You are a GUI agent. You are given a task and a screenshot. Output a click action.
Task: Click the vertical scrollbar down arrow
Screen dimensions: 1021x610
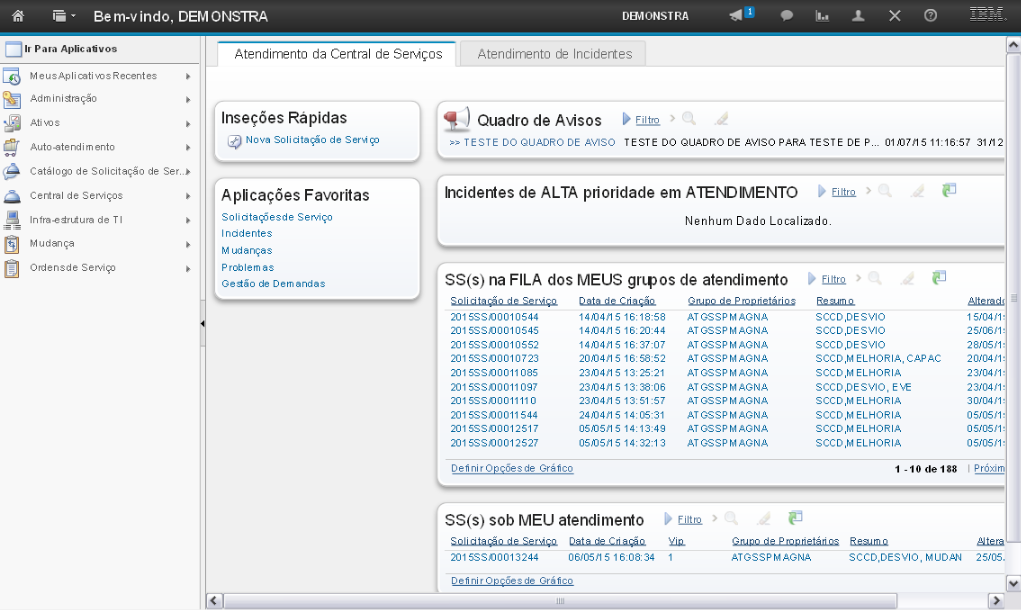pos(1012,582)
